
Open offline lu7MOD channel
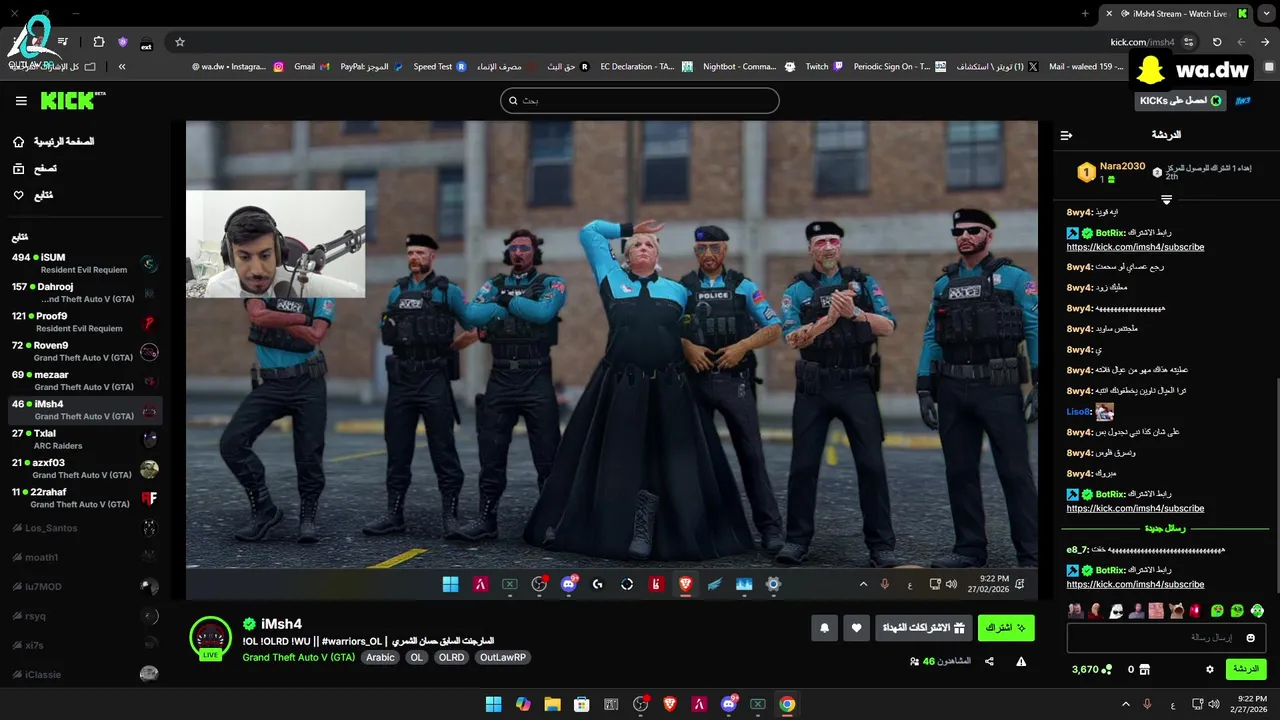84,586
